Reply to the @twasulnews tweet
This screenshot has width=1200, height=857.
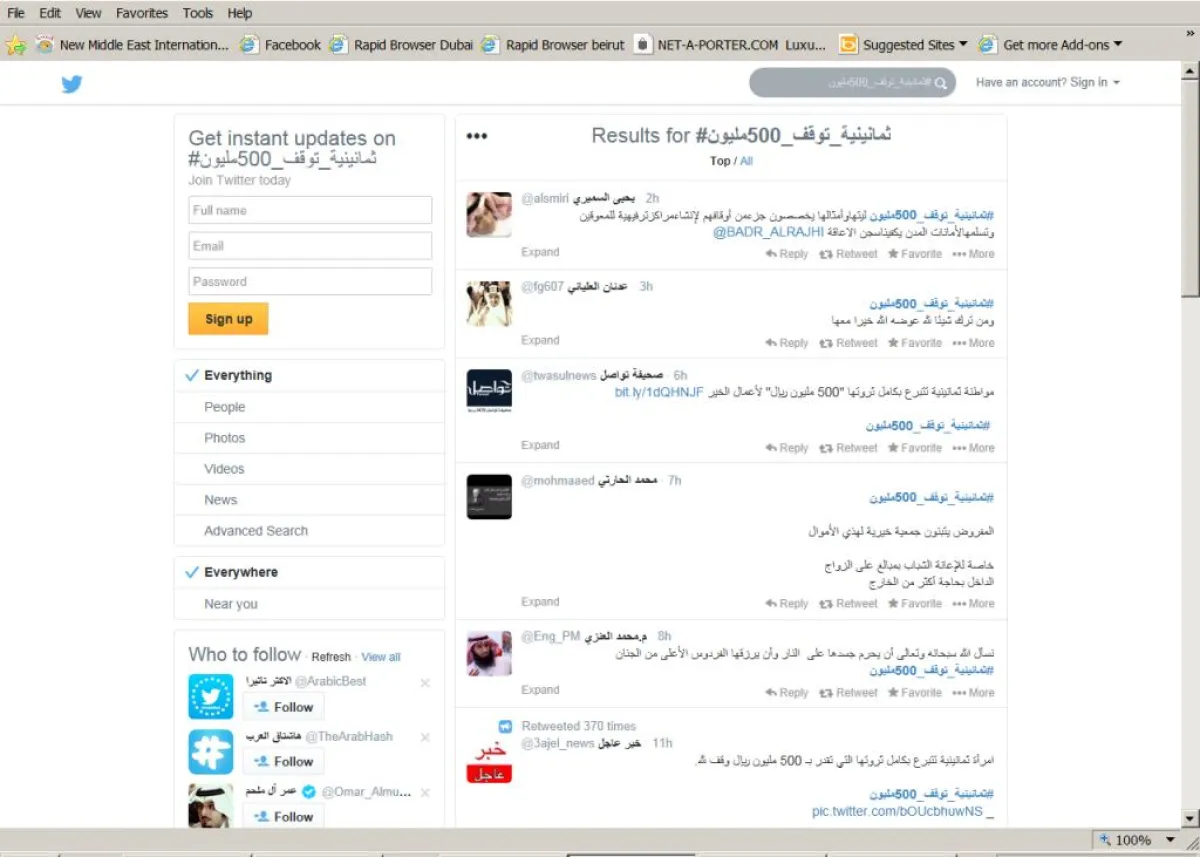coord(787,448)
